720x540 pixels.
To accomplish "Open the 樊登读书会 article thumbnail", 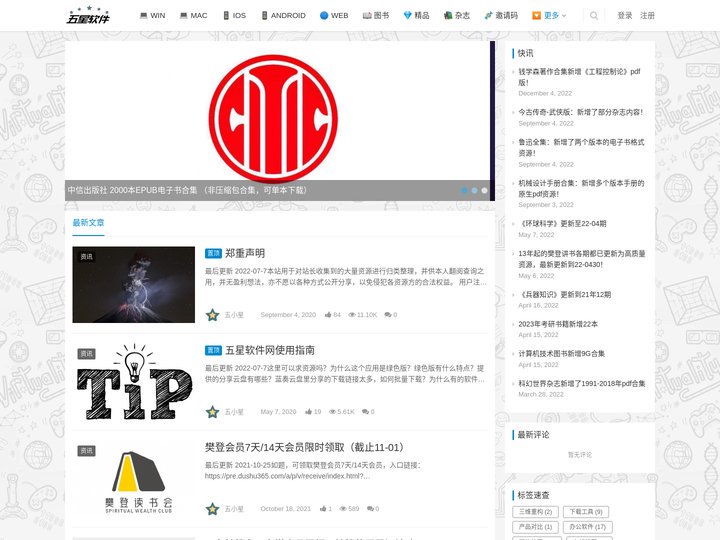I will click(134, 479).
